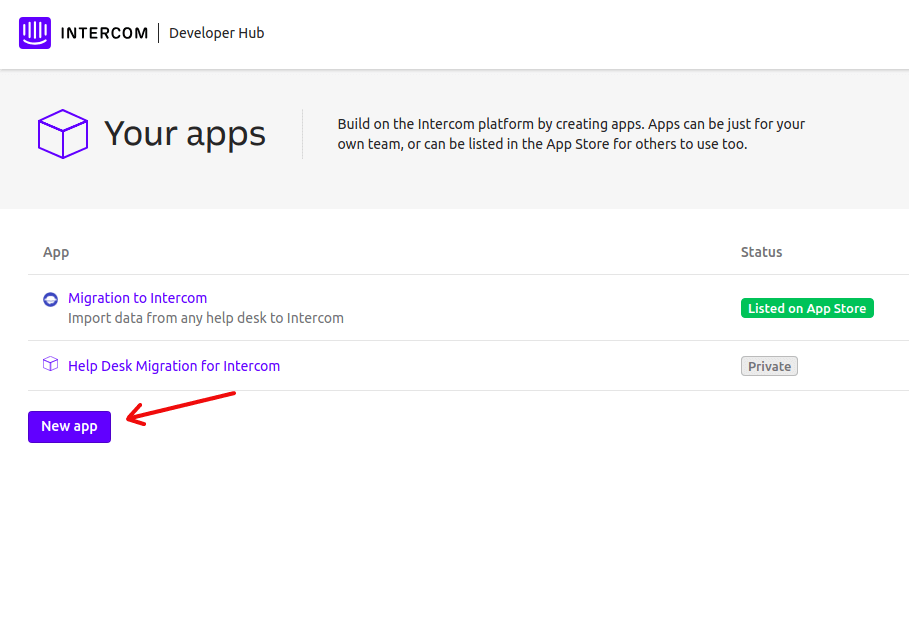Click the INTERCOM wordmark text
The image size is (909, 634).
click(104, 33)
